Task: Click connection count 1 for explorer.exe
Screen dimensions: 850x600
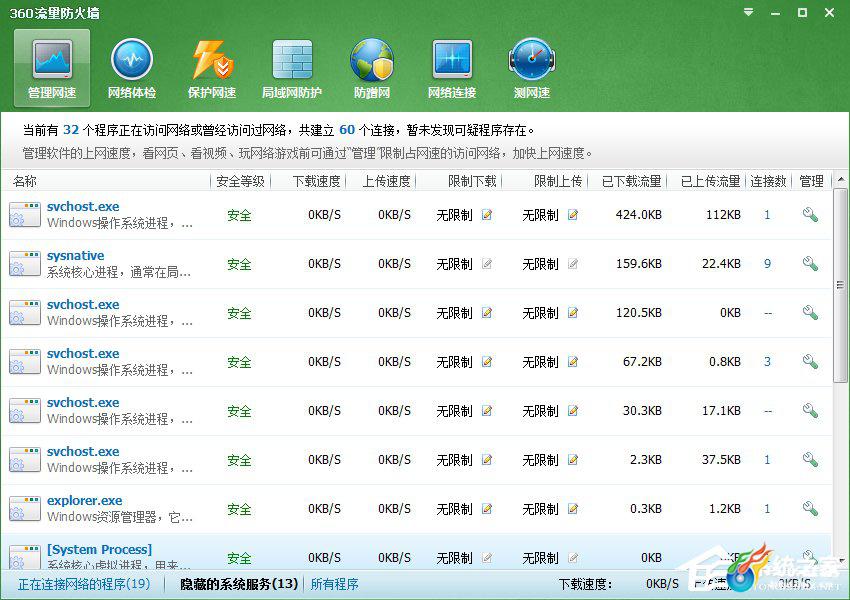Action: coord(768,509)
